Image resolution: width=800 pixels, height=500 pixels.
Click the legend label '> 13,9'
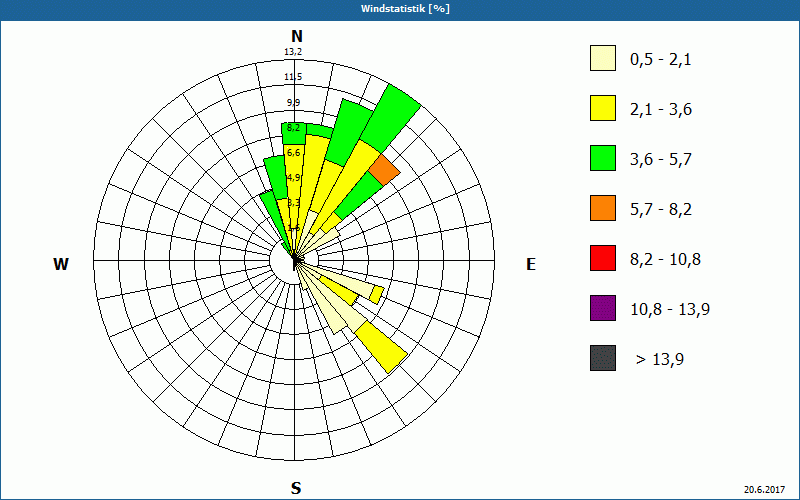pos(660,360)
